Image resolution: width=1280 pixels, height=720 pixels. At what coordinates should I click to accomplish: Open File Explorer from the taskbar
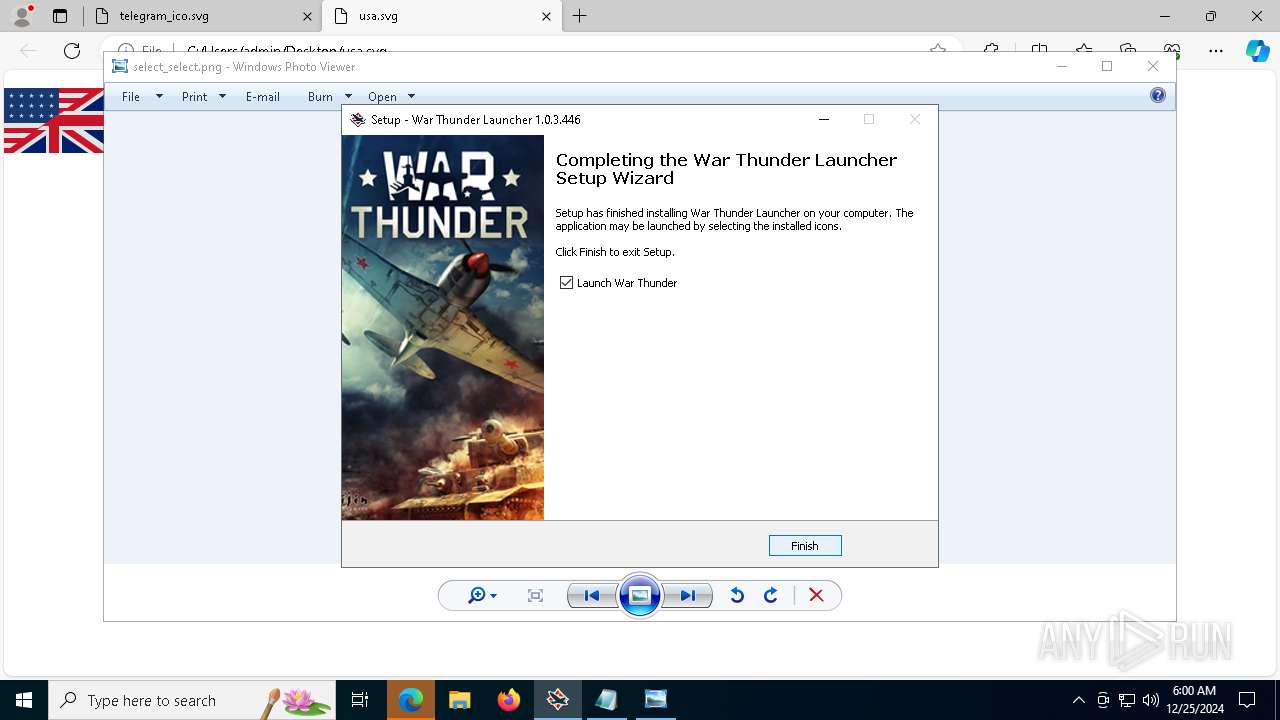point(460,700)
